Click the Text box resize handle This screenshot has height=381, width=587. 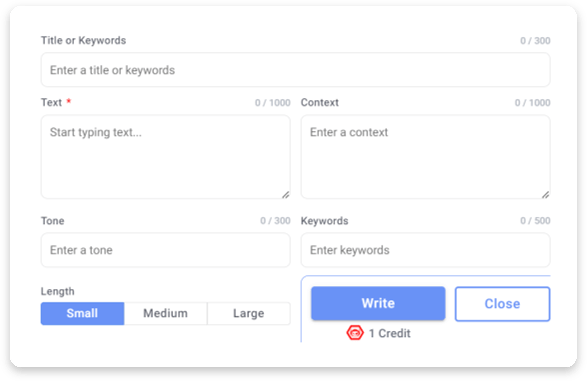[x=286, y=195]
